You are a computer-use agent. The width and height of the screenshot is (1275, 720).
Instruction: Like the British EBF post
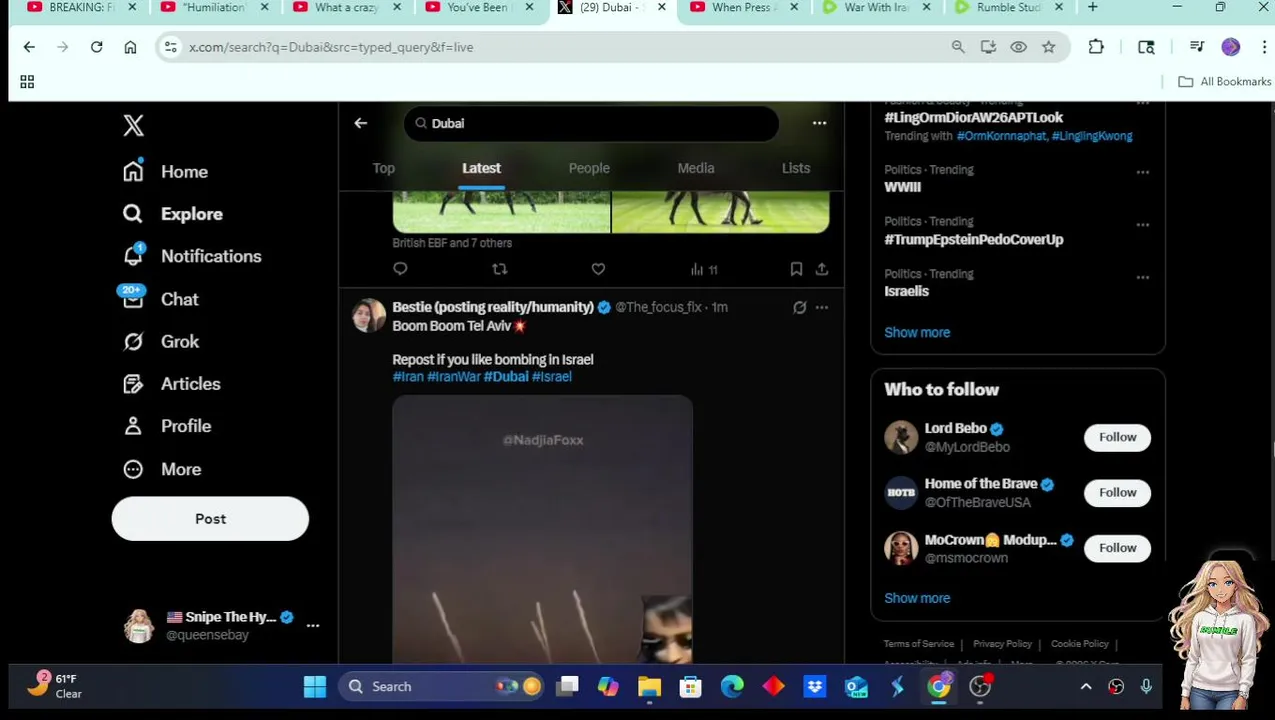tap(598, 269)
